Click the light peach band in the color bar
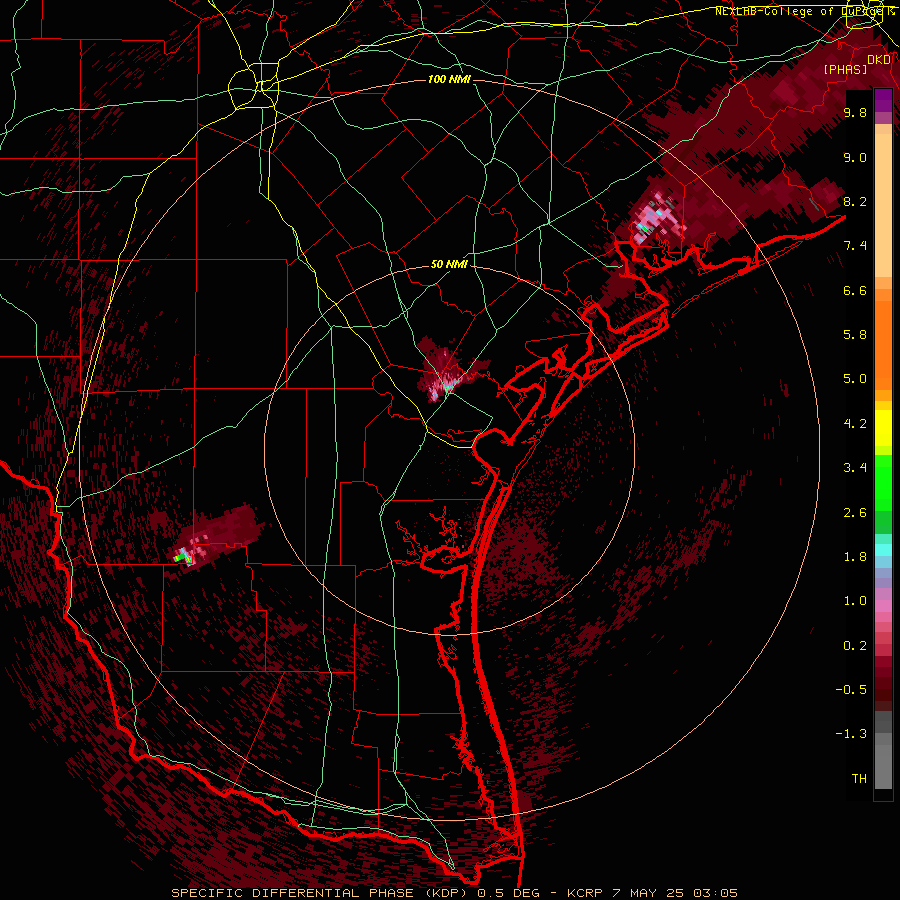This screenshot has height=900, width=900. click(x=883, y=207)
